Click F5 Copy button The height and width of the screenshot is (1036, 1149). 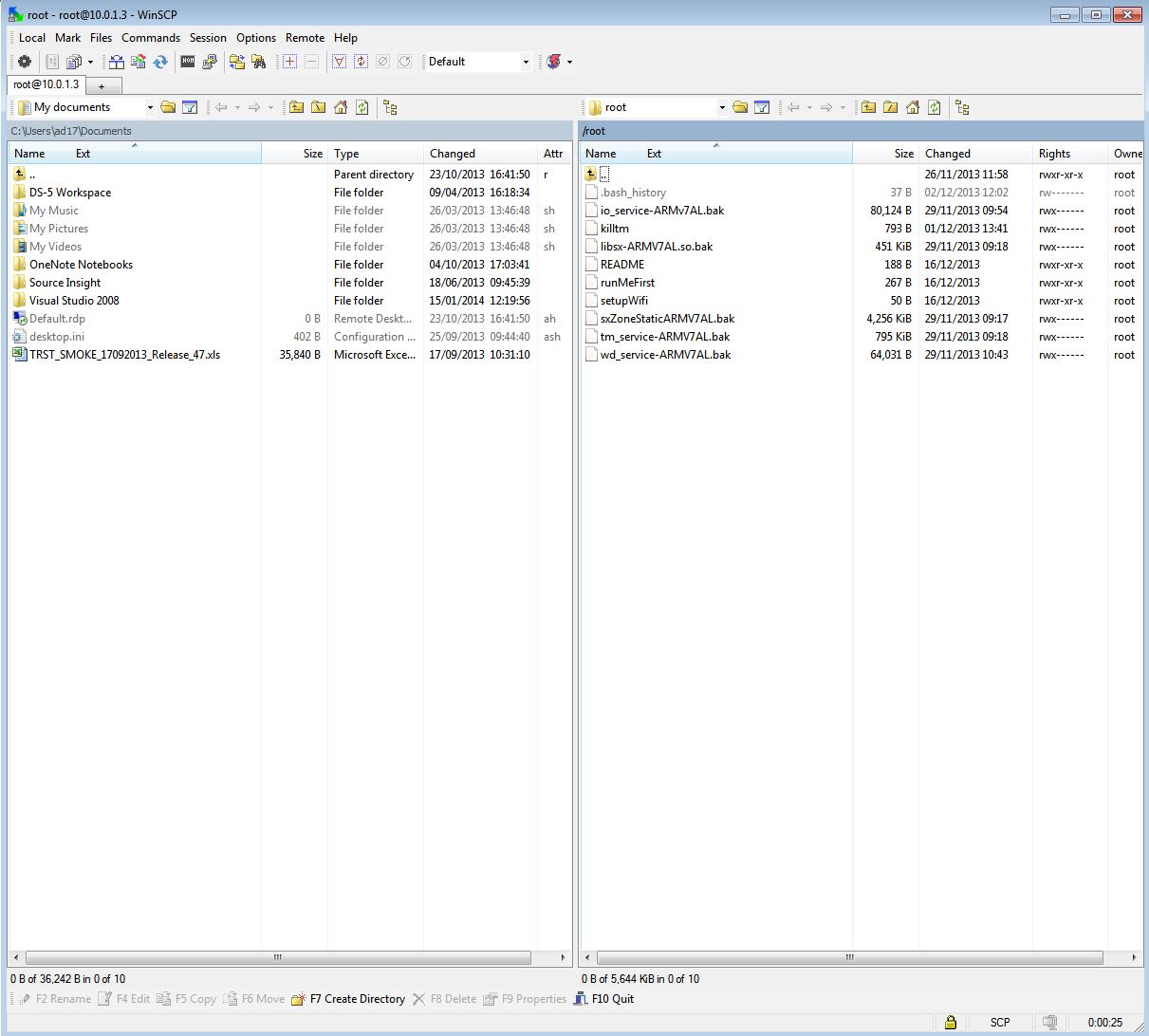coord(187,999)
